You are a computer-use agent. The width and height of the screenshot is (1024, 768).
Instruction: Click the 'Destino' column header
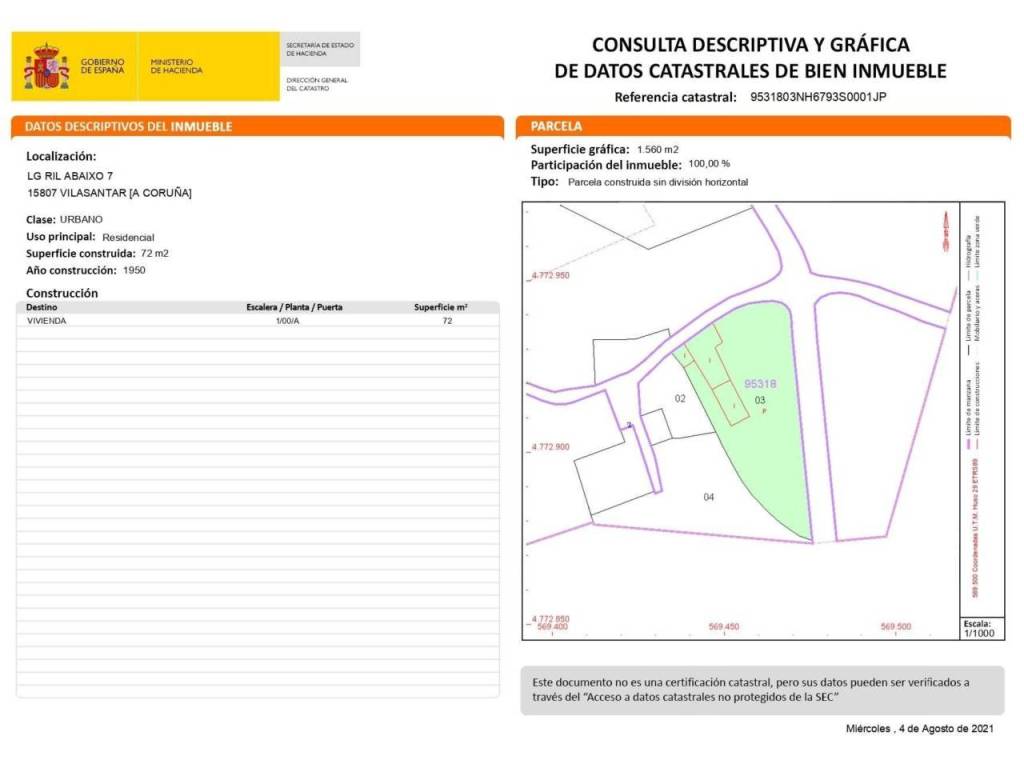click(x=42, y=307)
